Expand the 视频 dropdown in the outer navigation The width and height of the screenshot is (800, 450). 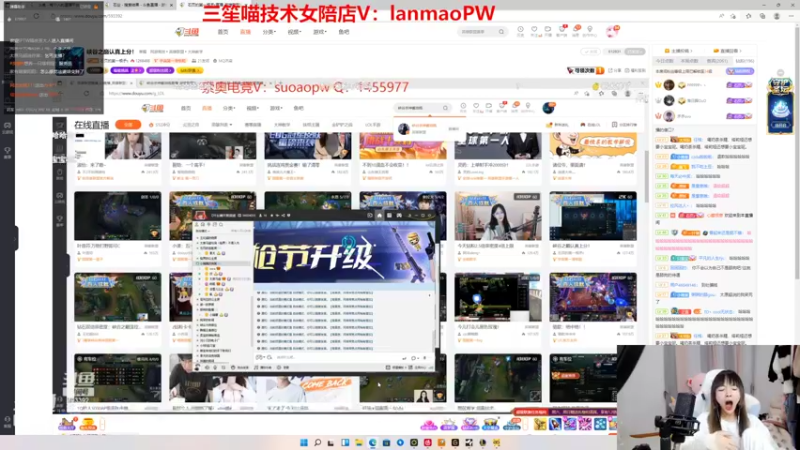pos(294,32)
